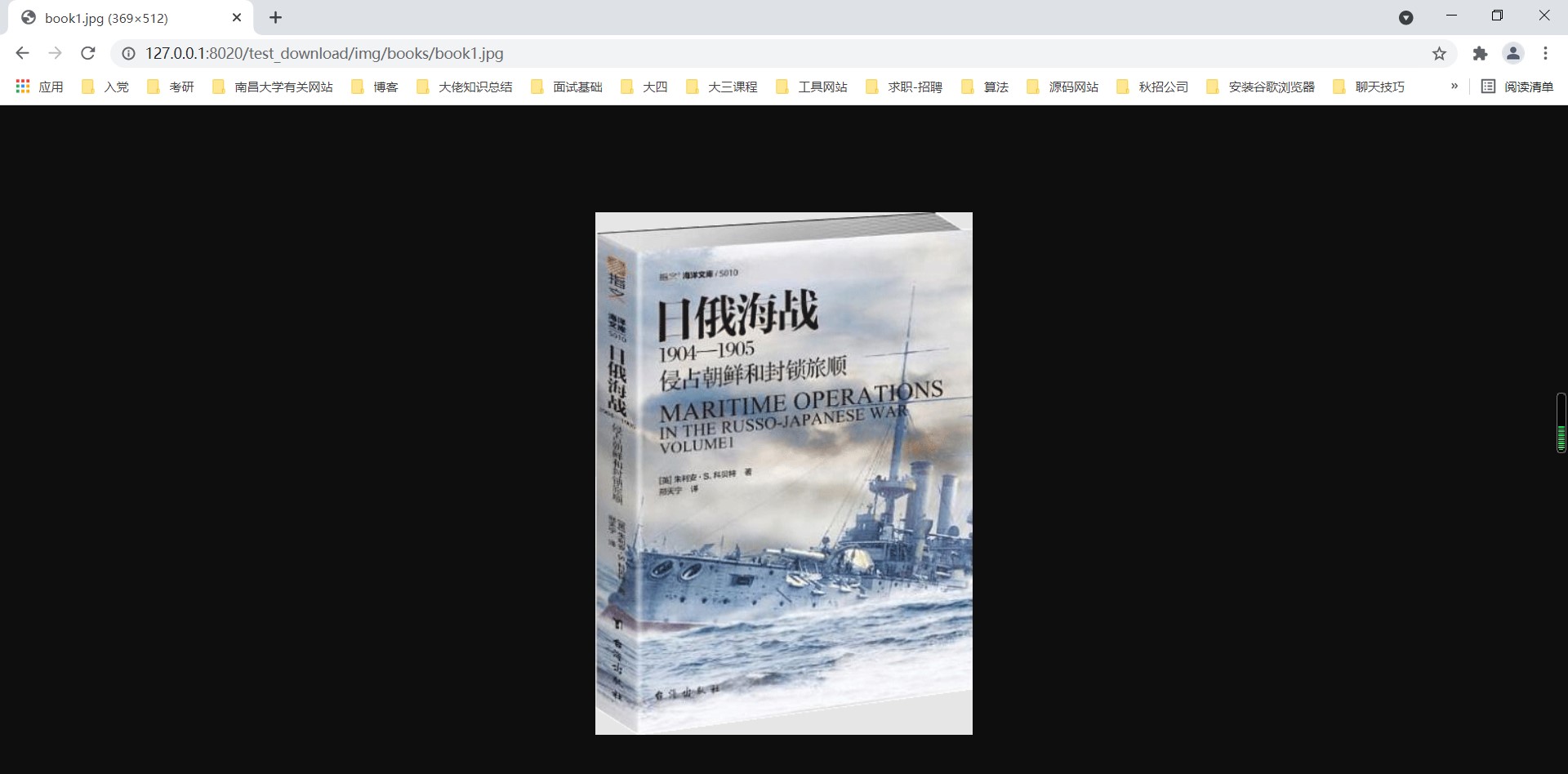The image size is (1568, 774).
Task: Click the green meter widget at right edge
Action: tap(1561, 423)
